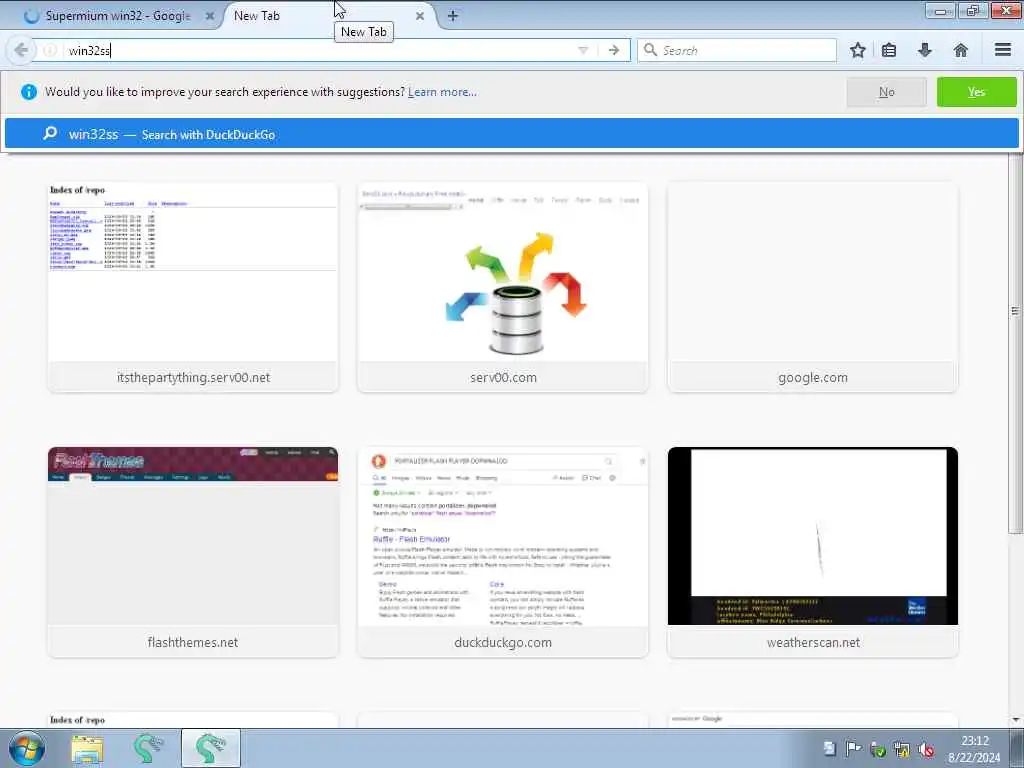Go to Home page icon
1024x768 pixels.
coord(961,50)
